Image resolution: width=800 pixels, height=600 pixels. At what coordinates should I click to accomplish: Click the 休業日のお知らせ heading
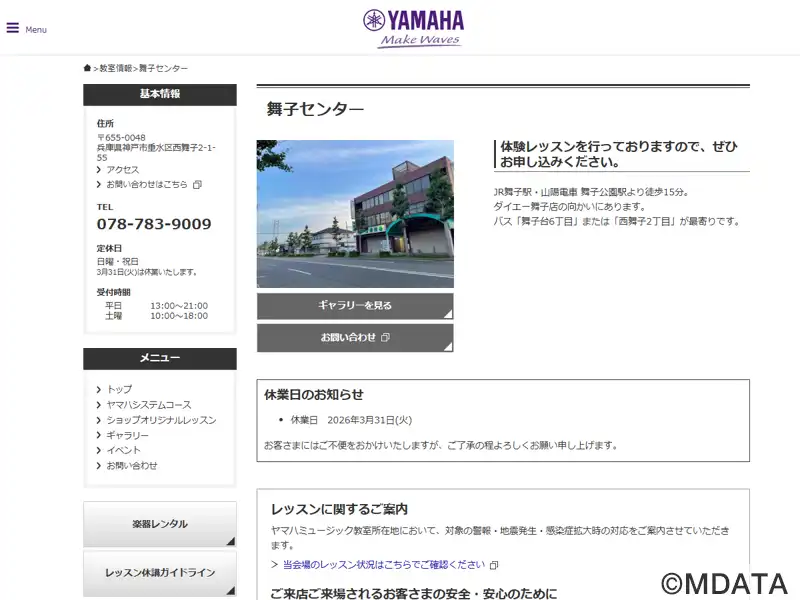pyautogui.click(x=314, y=394)
